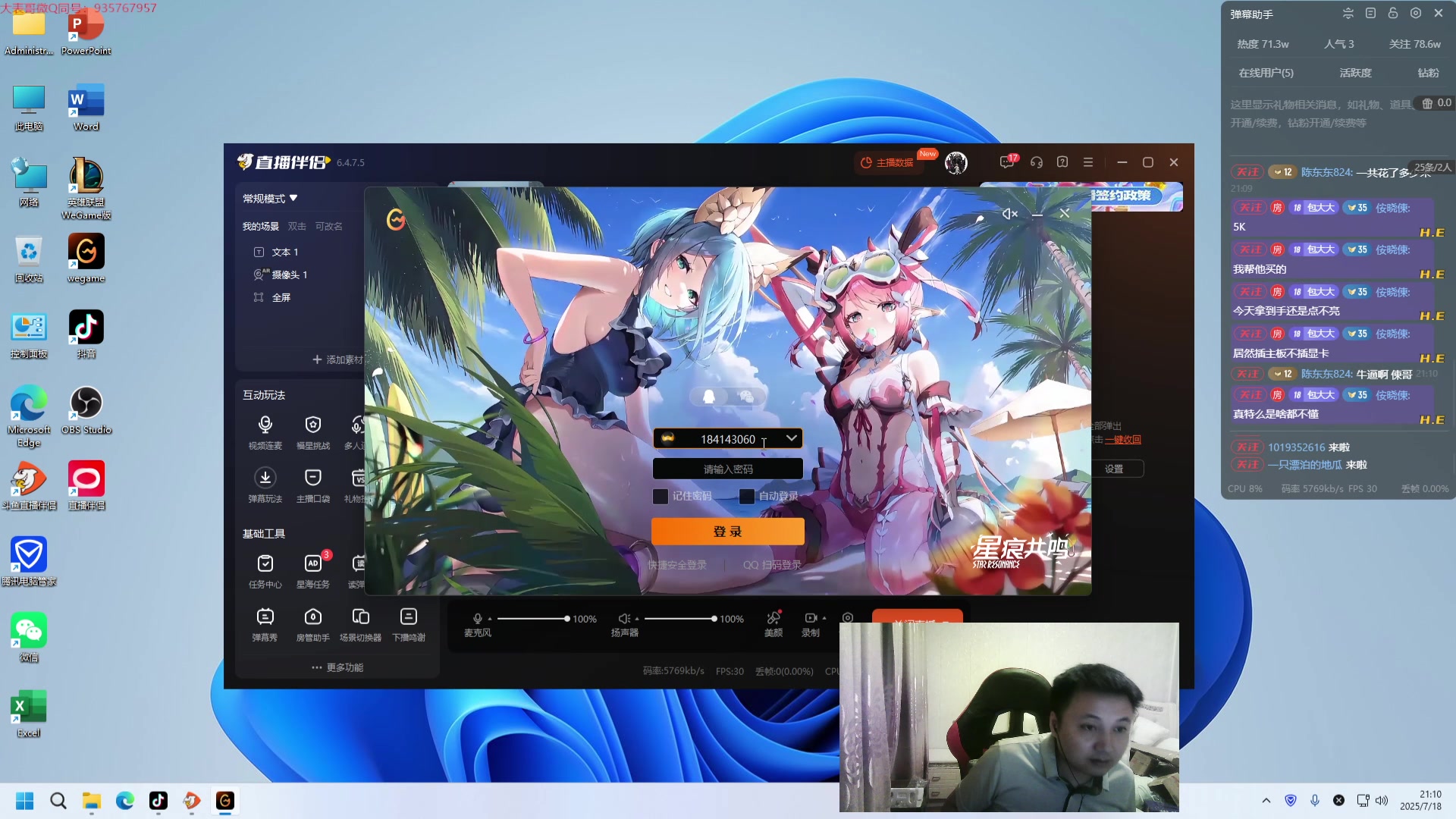Click the 弹幕助手 note list icon
This screenshot has height=819, width=1456.
click(1370, 13)
